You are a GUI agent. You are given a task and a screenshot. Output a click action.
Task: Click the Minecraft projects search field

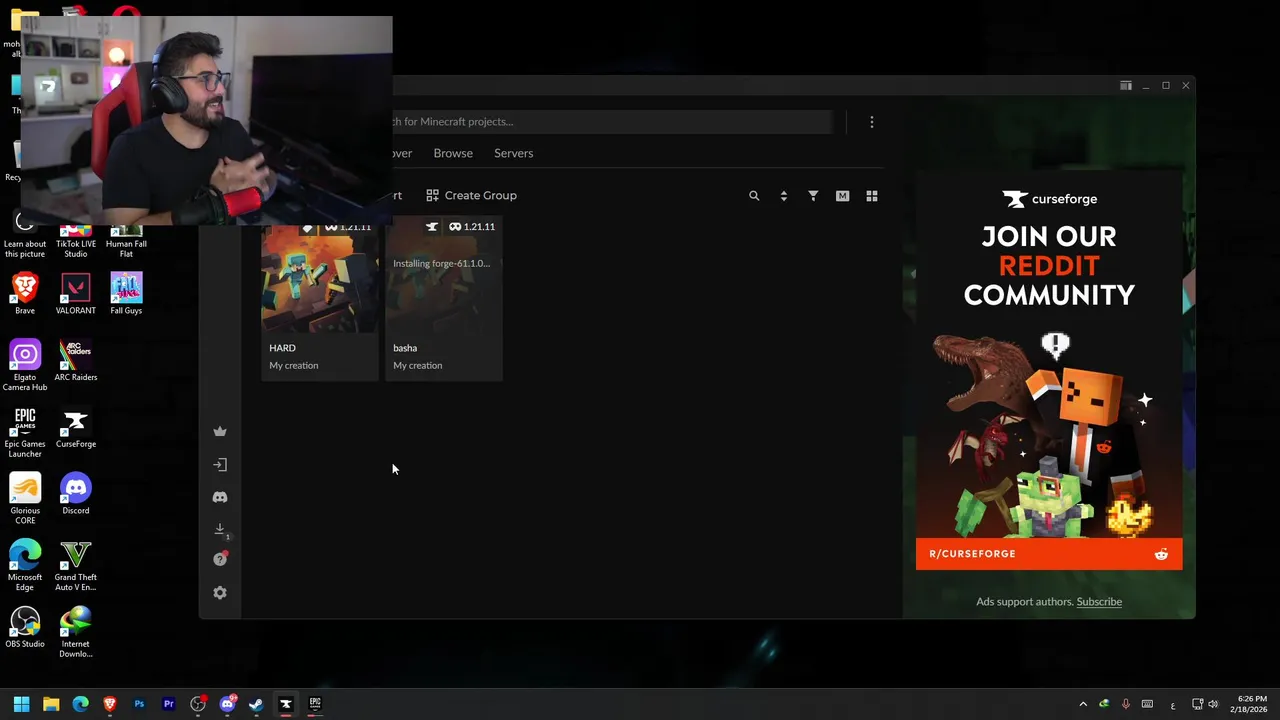(x=611, y=122)
